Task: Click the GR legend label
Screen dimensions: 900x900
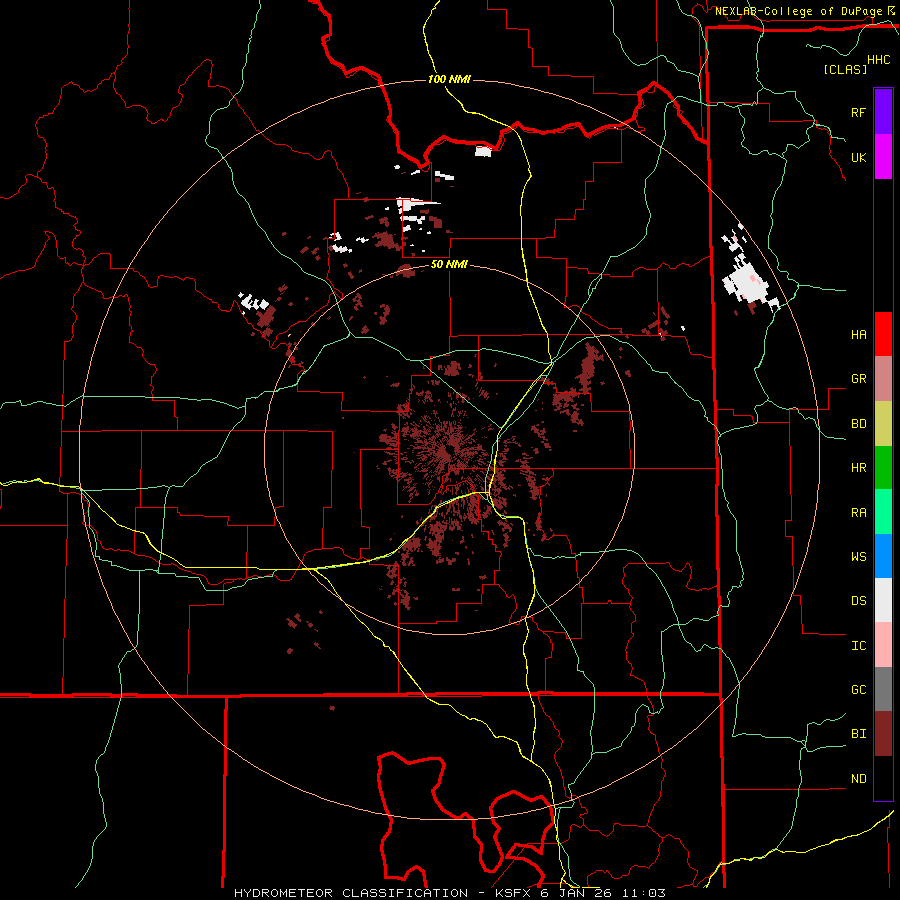Action: [x=858, y=379]
